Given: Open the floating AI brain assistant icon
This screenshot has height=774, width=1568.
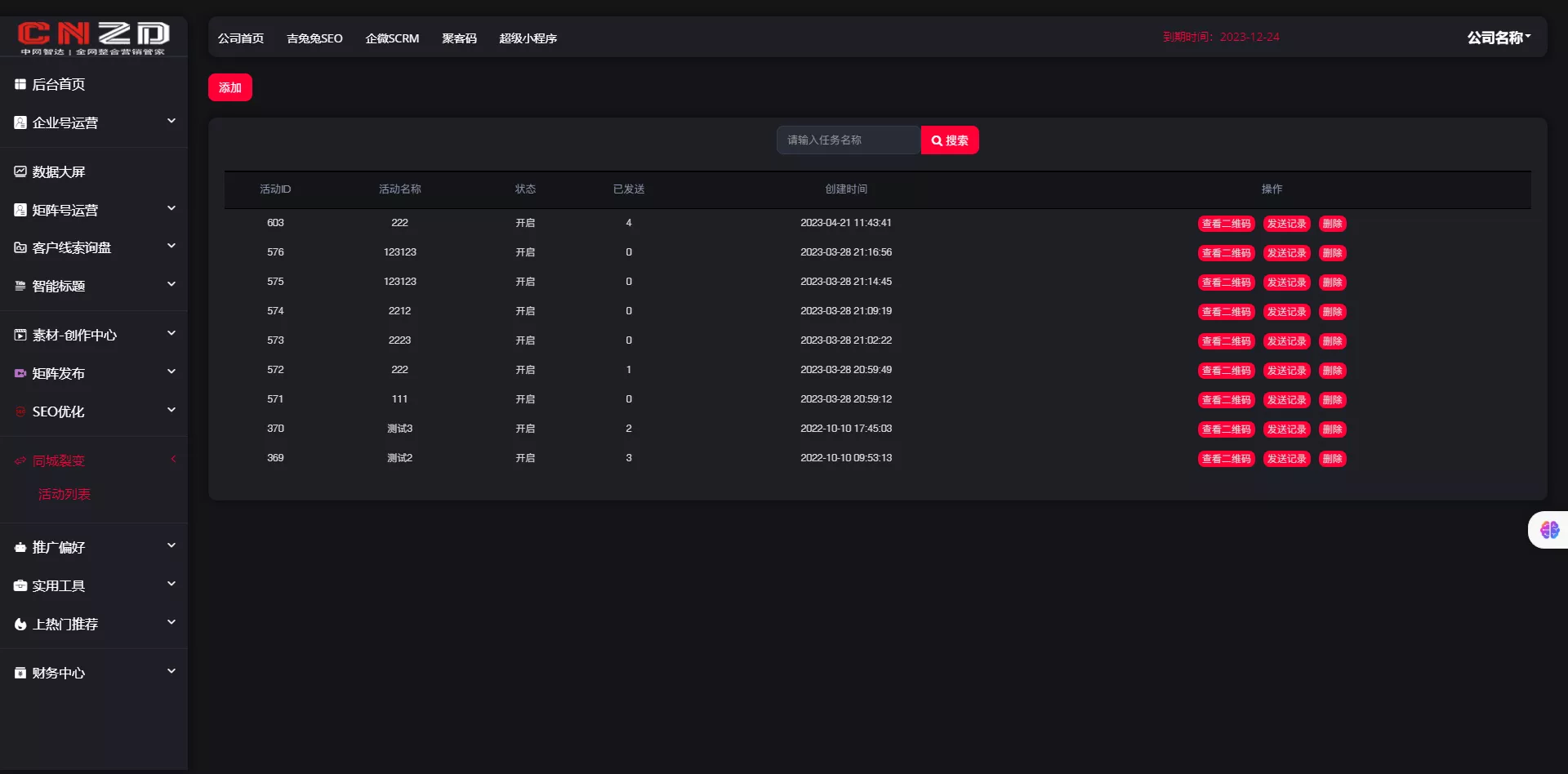Looking at the screenshot, I should [1549, 530].
